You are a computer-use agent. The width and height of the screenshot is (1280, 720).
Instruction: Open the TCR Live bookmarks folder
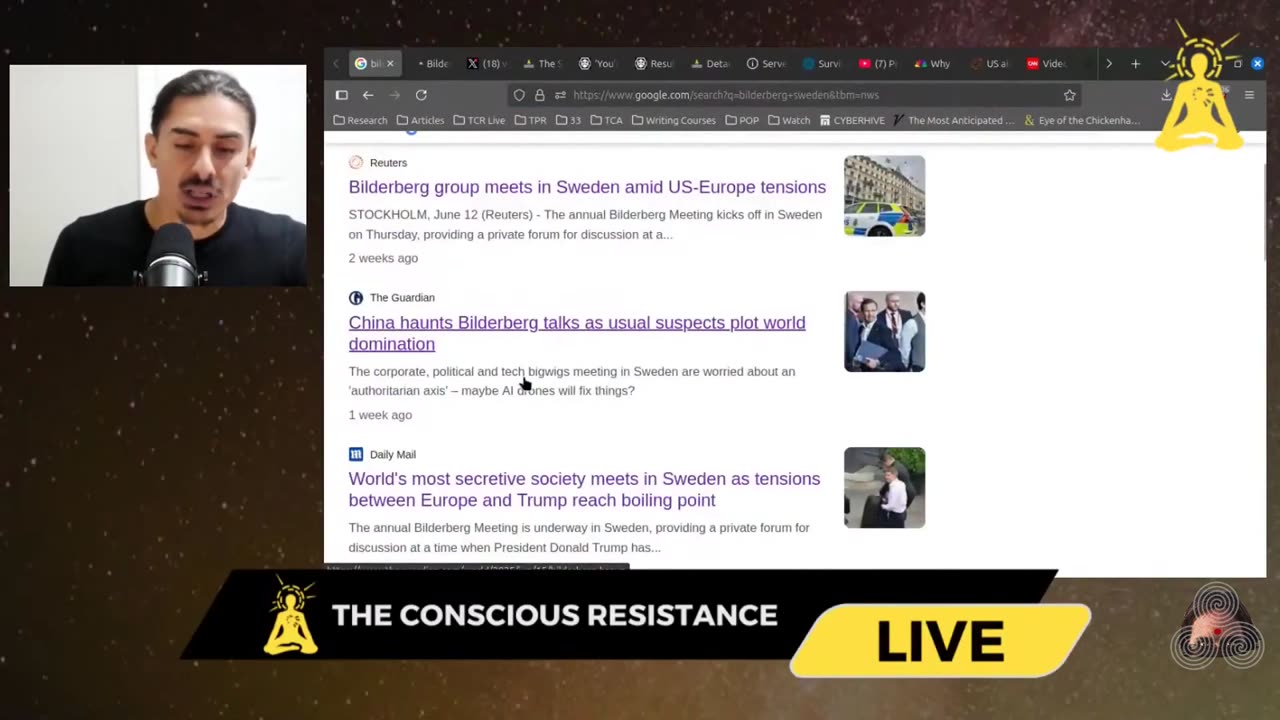(x=479, y=120)
